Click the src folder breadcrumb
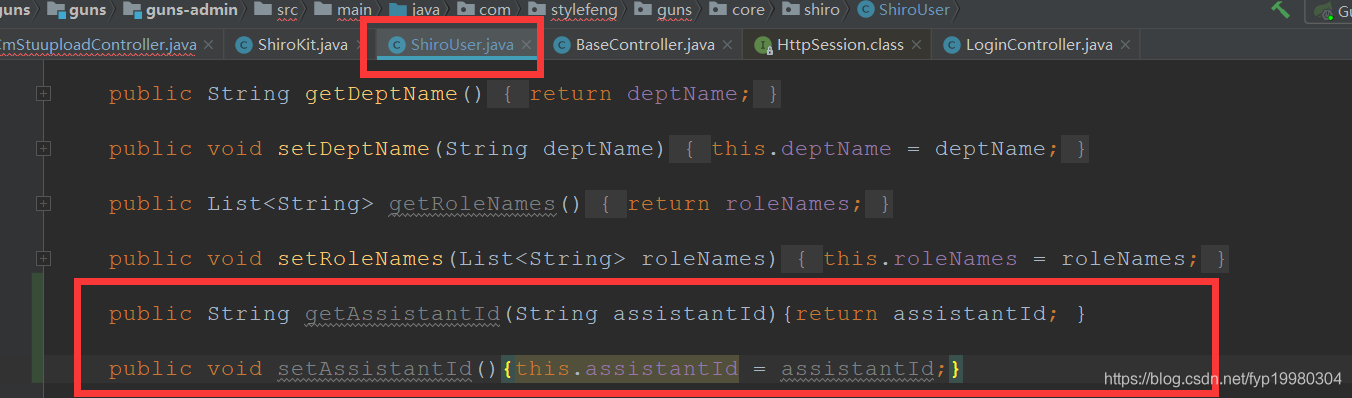This screenshot has height=398, width=1352. tap(277, 10)
